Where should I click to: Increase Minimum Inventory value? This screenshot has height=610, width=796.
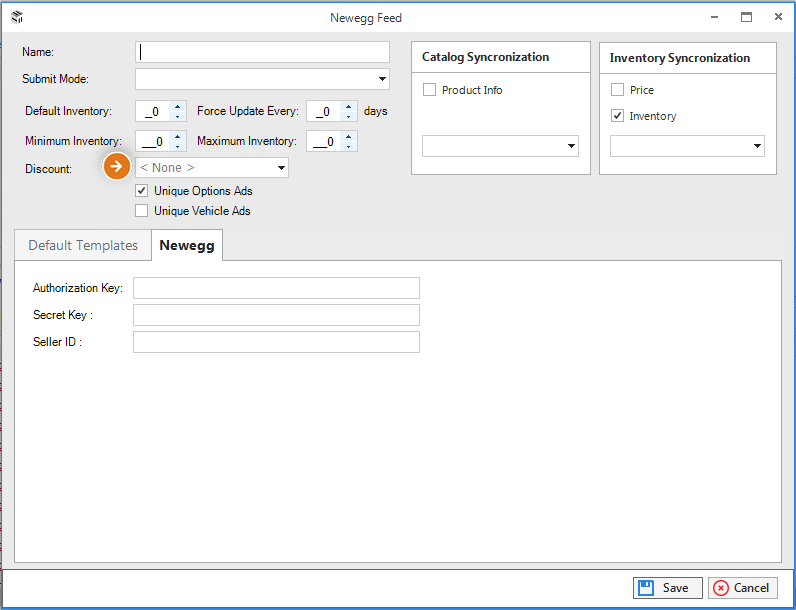pyautogui.click(x=177, y=136)
